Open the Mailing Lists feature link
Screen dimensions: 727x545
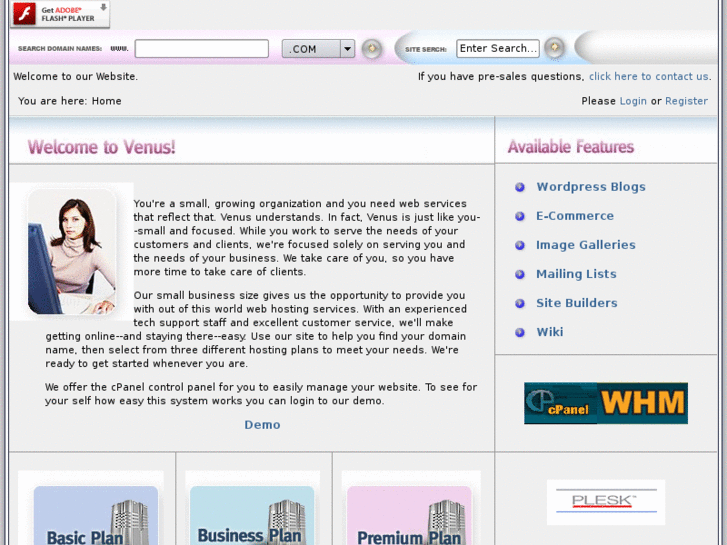576,274
